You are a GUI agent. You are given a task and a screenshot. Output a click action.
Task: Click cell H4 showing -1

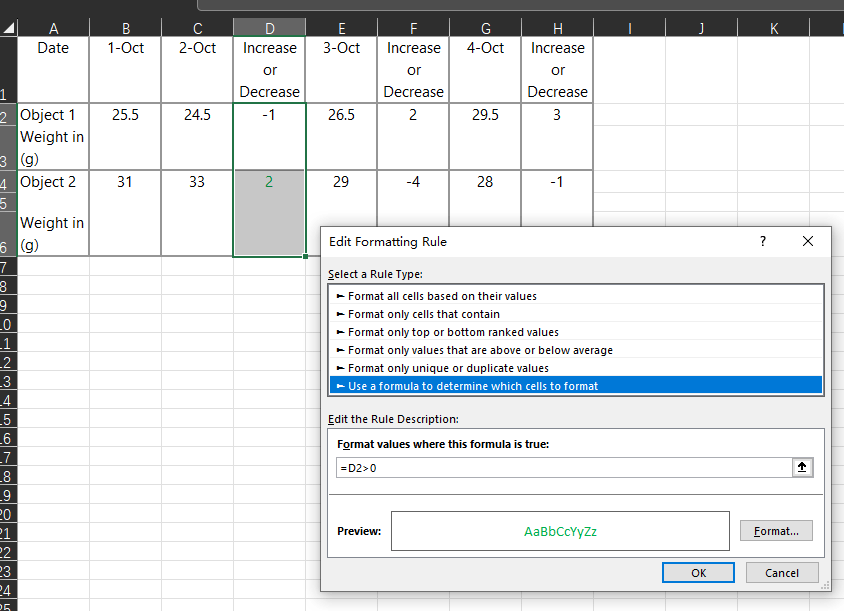point(558,198)
